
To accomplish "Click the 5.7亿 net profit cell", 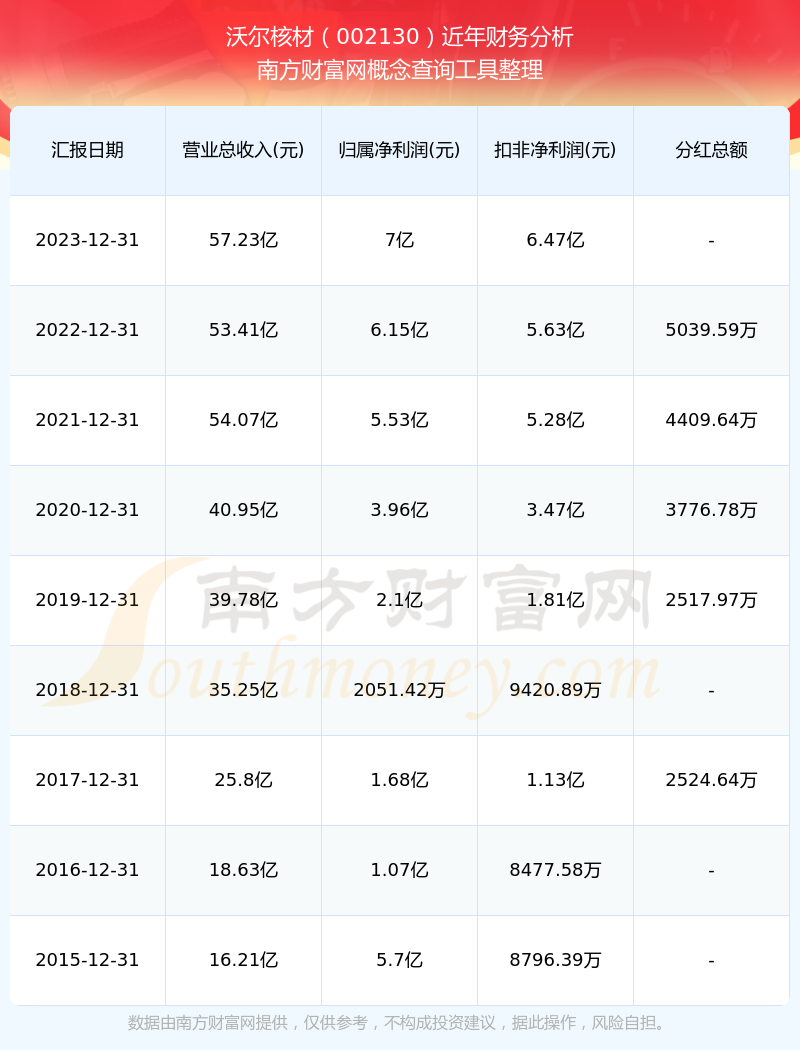I will point(400,960).
